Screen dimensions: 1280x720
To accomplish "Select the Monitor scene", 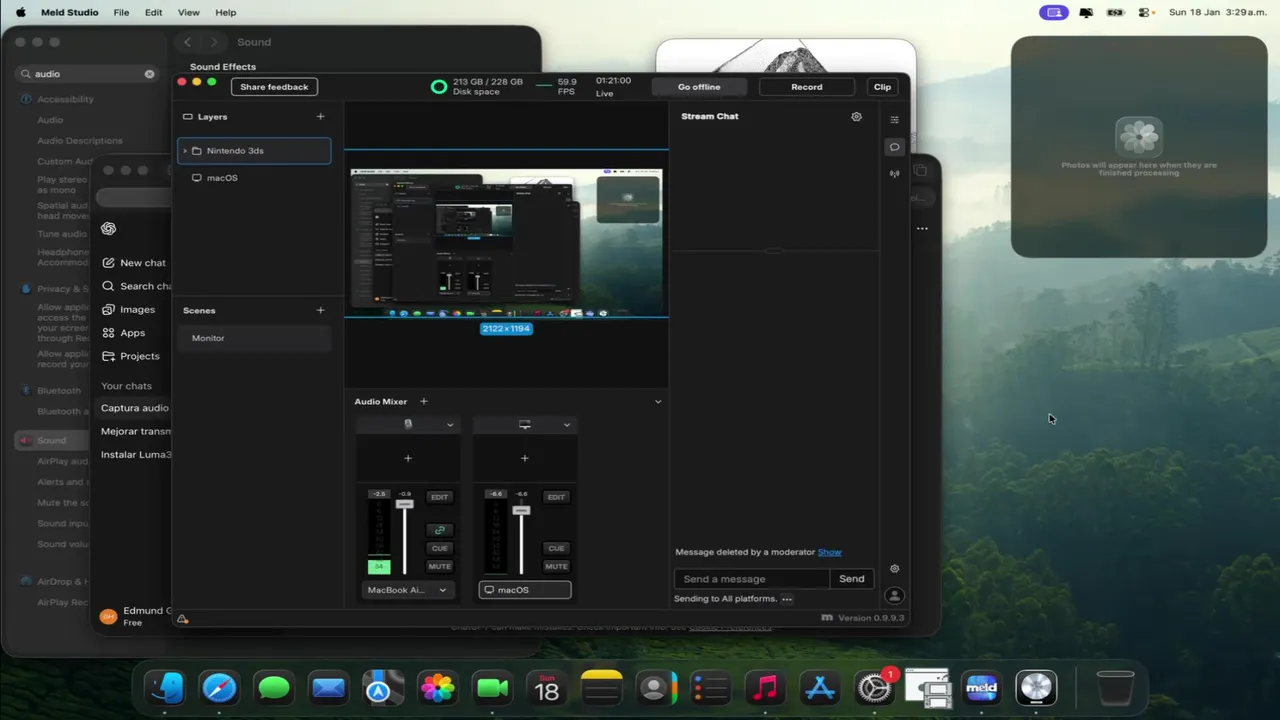I will (x=254, y=338).
